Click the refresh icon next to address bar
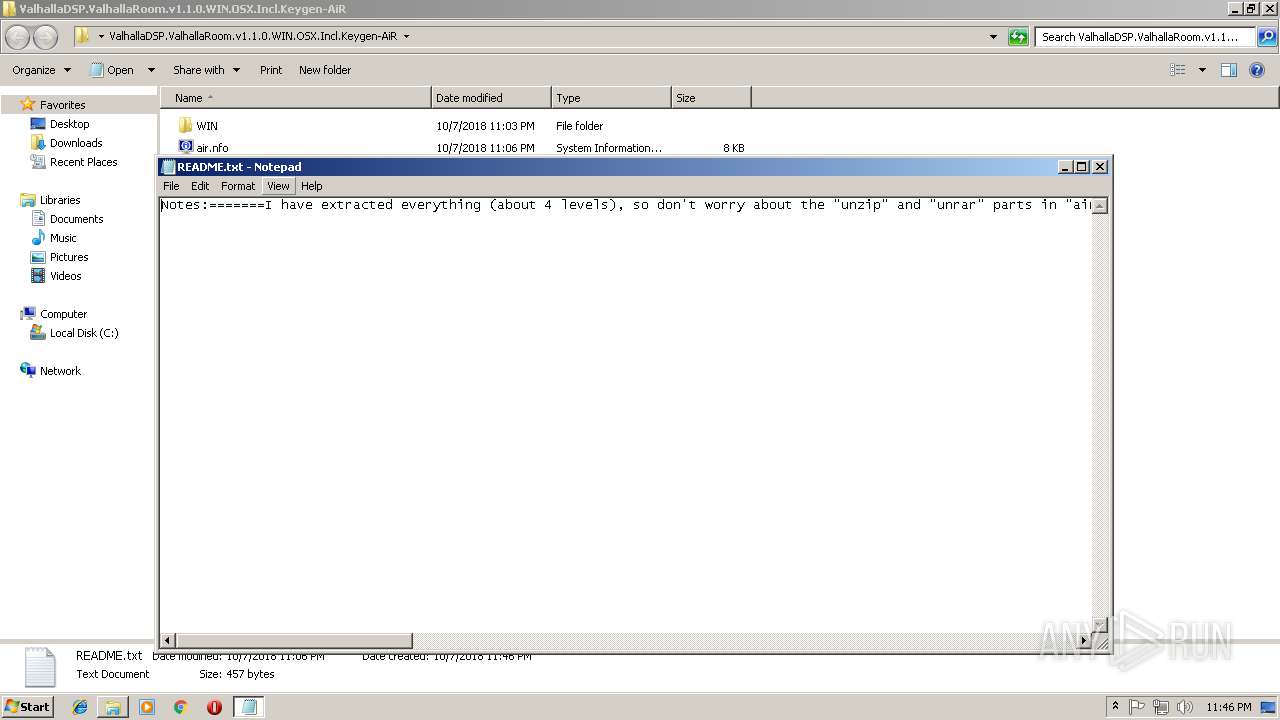This screenshot has height=720, width=1280. (x=1018, y=37)
